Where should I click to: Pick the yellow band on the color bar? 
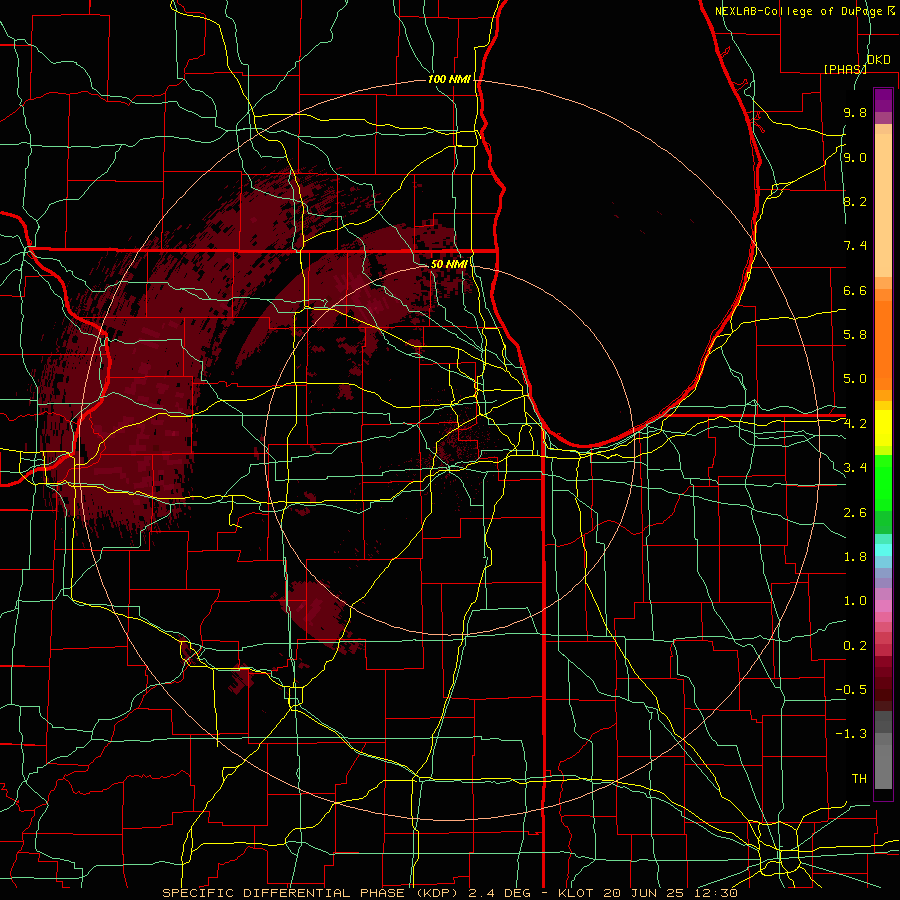click(883, 428)
